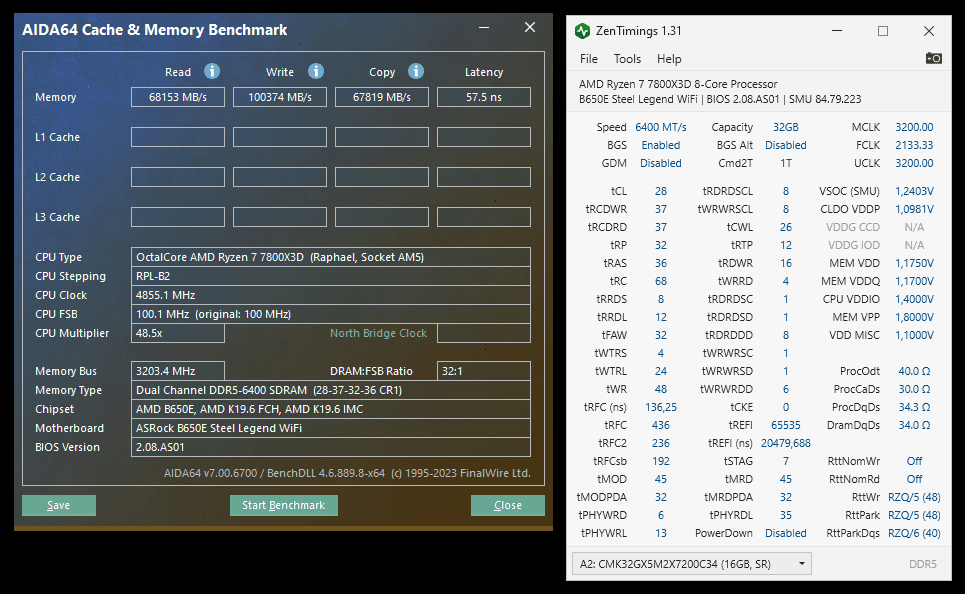Close the ZenTimings window
This screenshot has height=594, width=965.
point(929,31)
